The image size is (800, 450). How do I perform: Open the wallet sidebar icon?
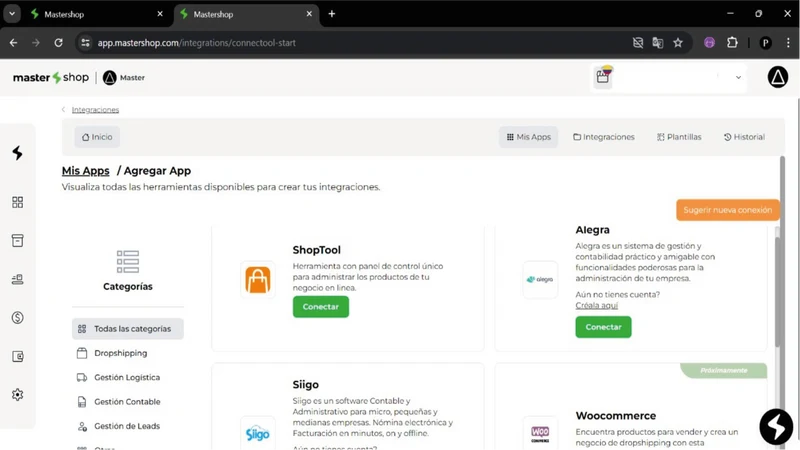click(x=17, y=356)
